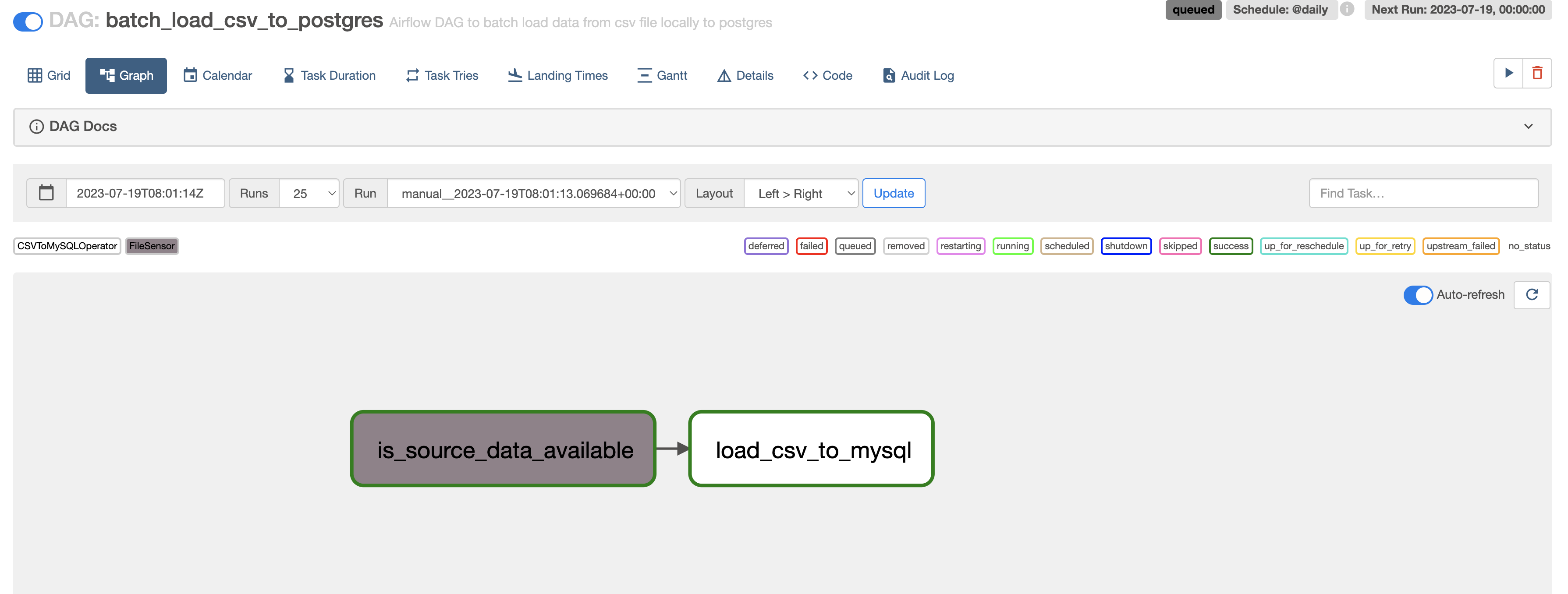Switch to the Task Duration tab
This screenshot has height=594, width=1568.
(329, 75)
